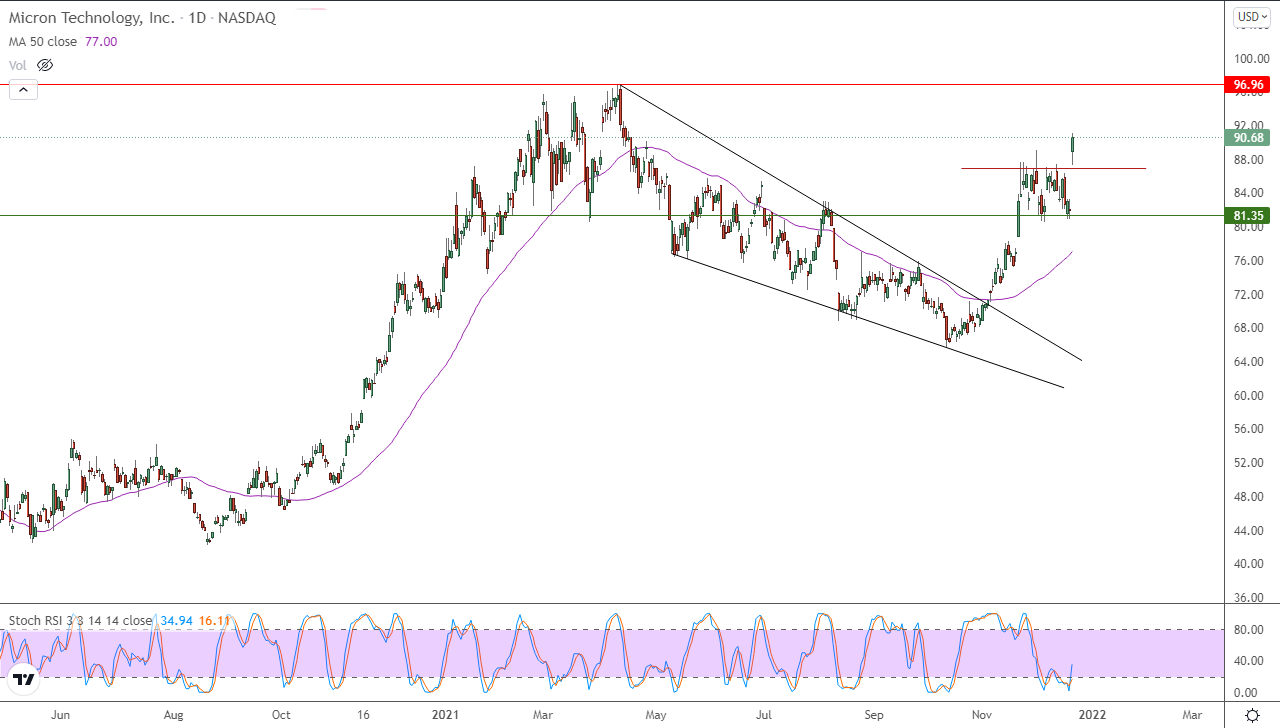Screen dimensions: 1280x728
Task: Click the Nov label on the time axis
Action: click(x=983, y=715)
